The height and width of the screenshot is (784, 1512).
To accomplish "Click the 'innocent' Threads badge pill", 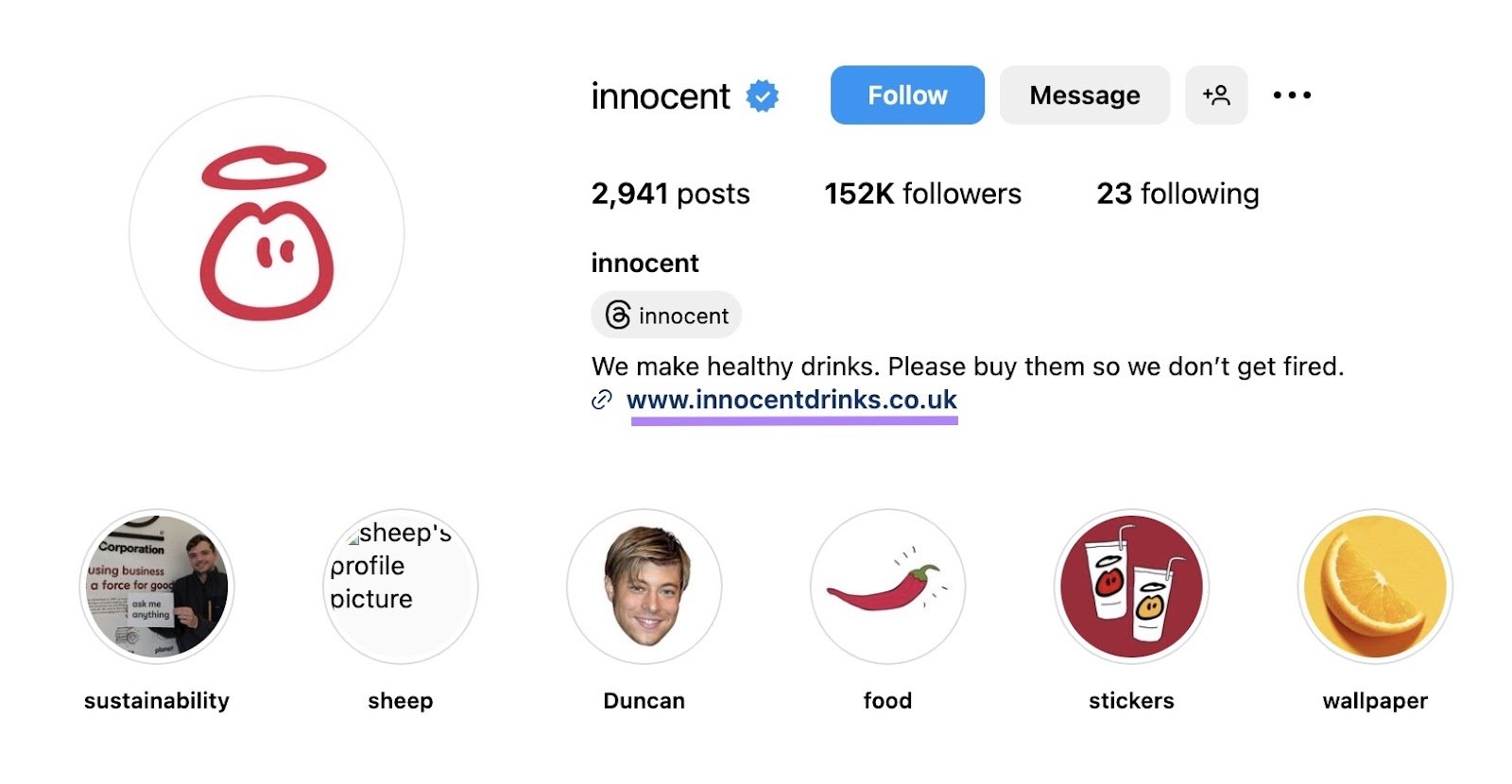I will [x=666, y=315].
